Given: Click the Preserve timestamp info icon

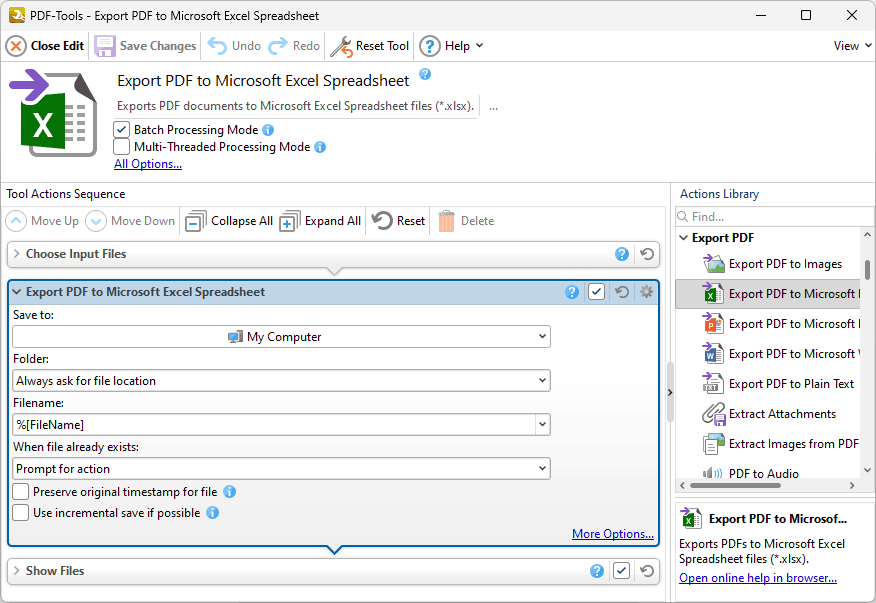Looking at the screenshot, I should [x=230, y=492].
